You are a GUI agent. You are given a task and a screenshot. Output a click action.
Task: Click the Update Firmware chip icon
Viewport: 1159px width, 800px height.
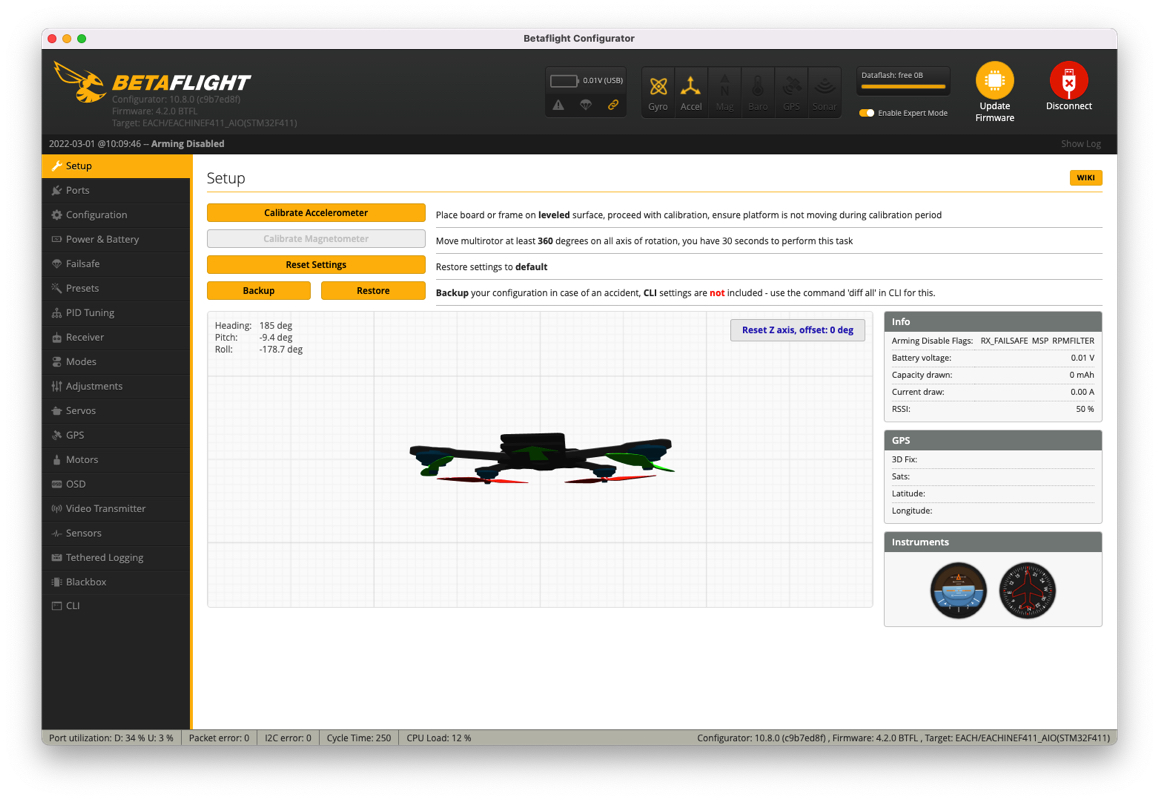(994, 80)
